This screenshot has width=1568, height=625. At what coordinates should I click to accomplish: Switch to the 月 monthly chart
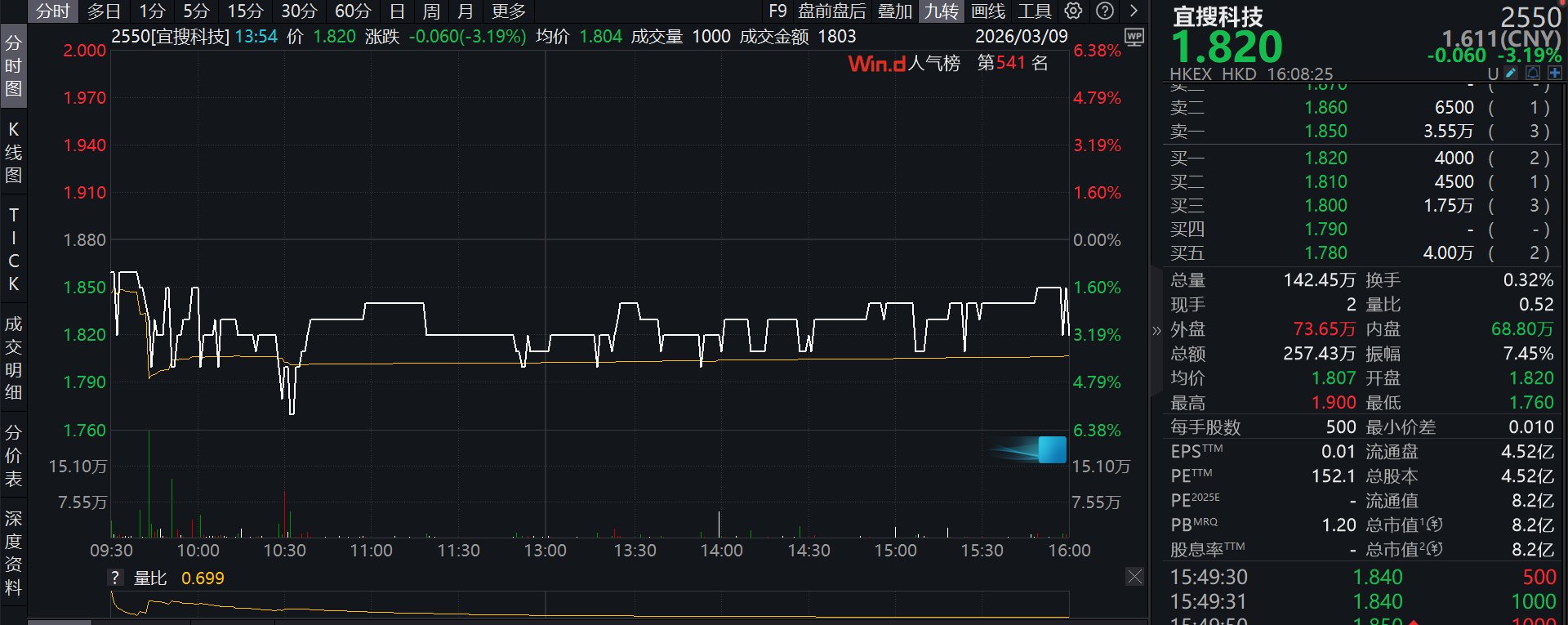(x=465, y=11)
